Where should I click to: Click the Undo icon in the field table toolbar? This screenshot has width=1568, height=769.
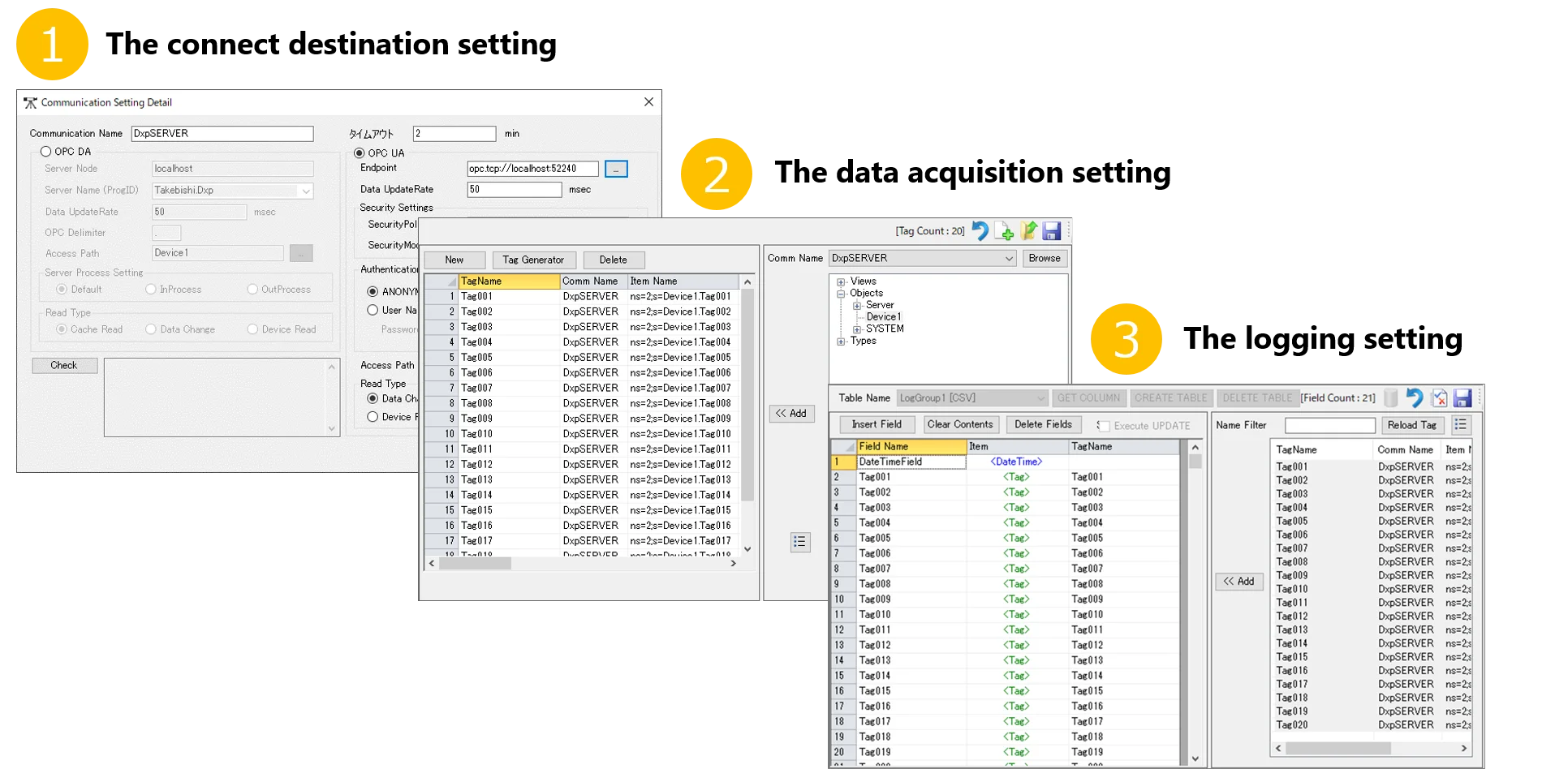(1414, 397)
